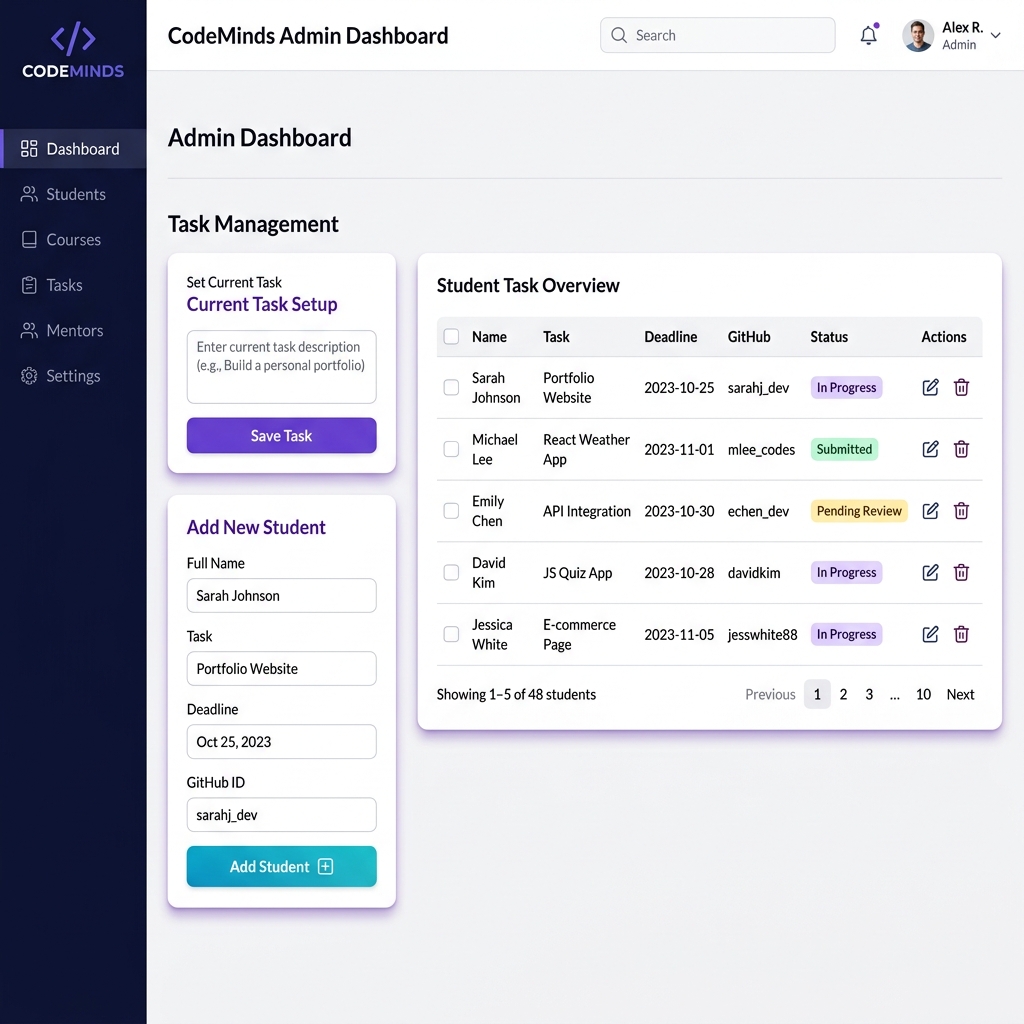Toggle the select-all checkbox in table header
The width and height of the screenshot is (1024, 1024).
pyautogui.click(x=451, y=336)
